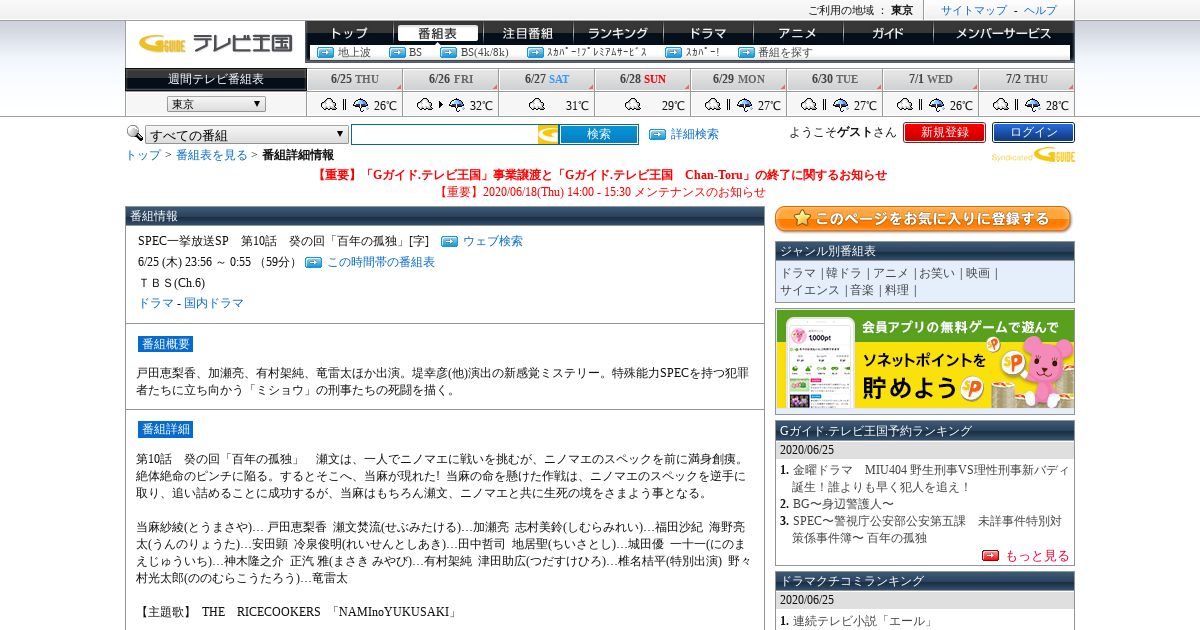The image size is (1200, 630).
Task: Click the arrow icon before 番組を探す
Action: point(746,52)
